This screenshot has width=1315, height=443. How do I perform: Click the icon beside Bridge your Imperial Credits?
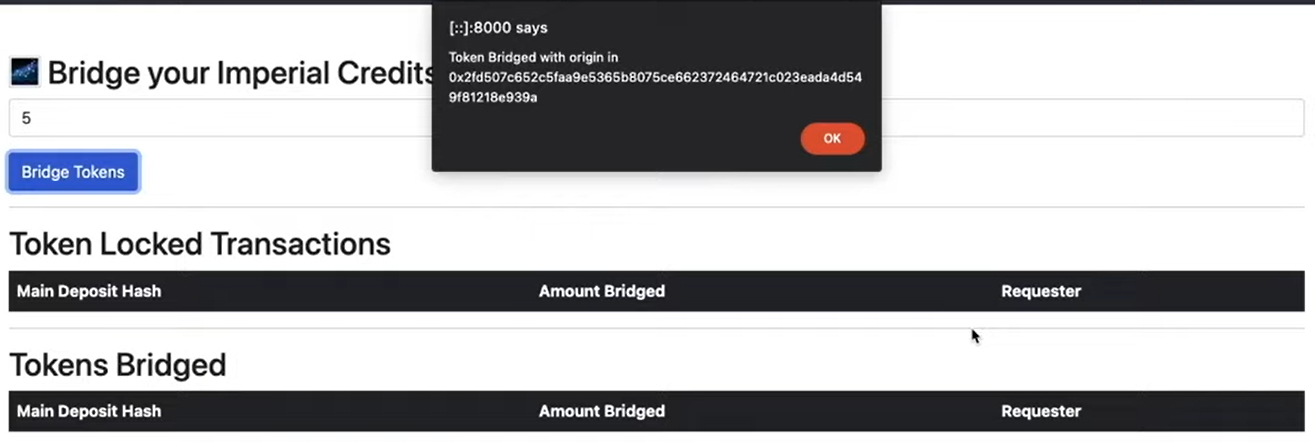click(x=25, y=72)
